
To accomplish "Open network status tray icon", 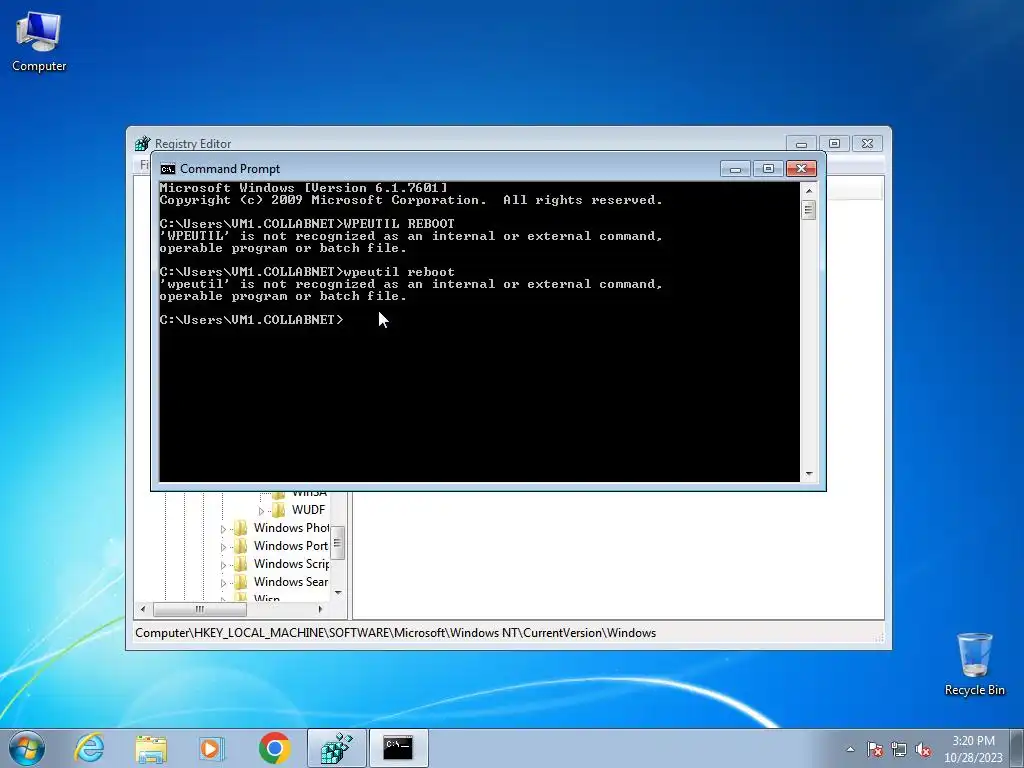I will (x=899, y=749).
